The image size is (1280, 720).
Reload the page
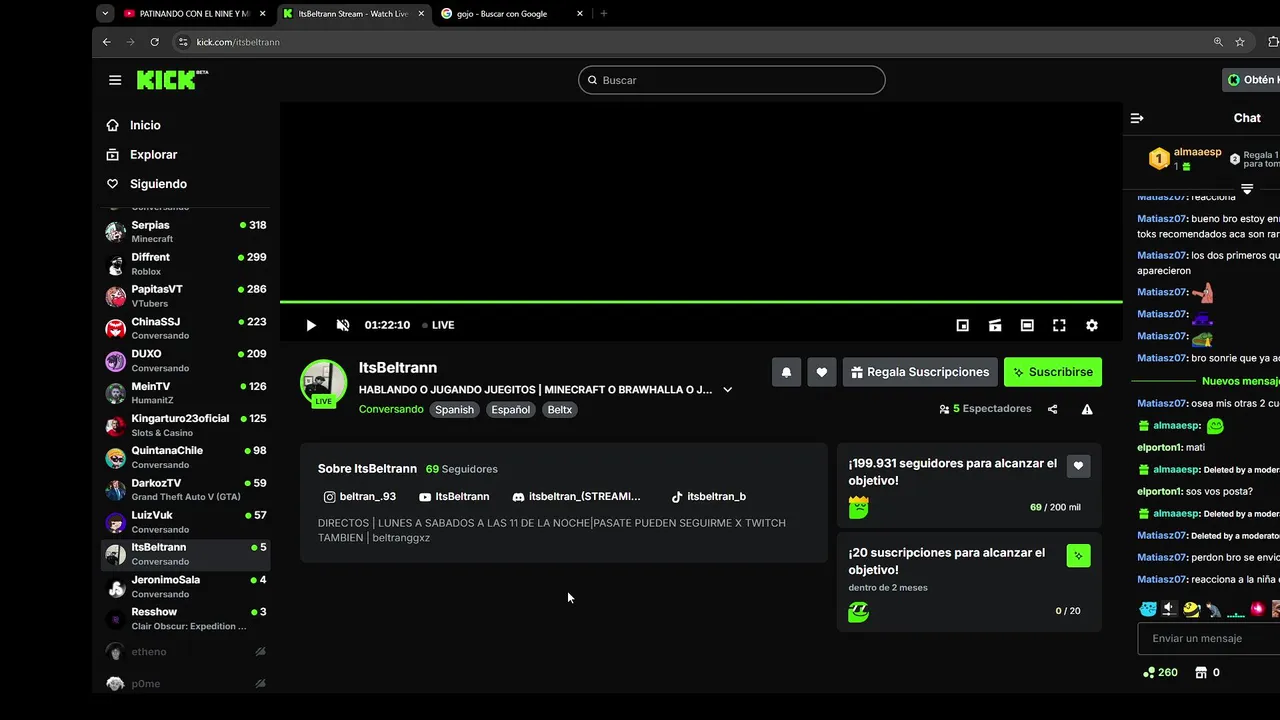pyautogui.click(x=154, y=42)
